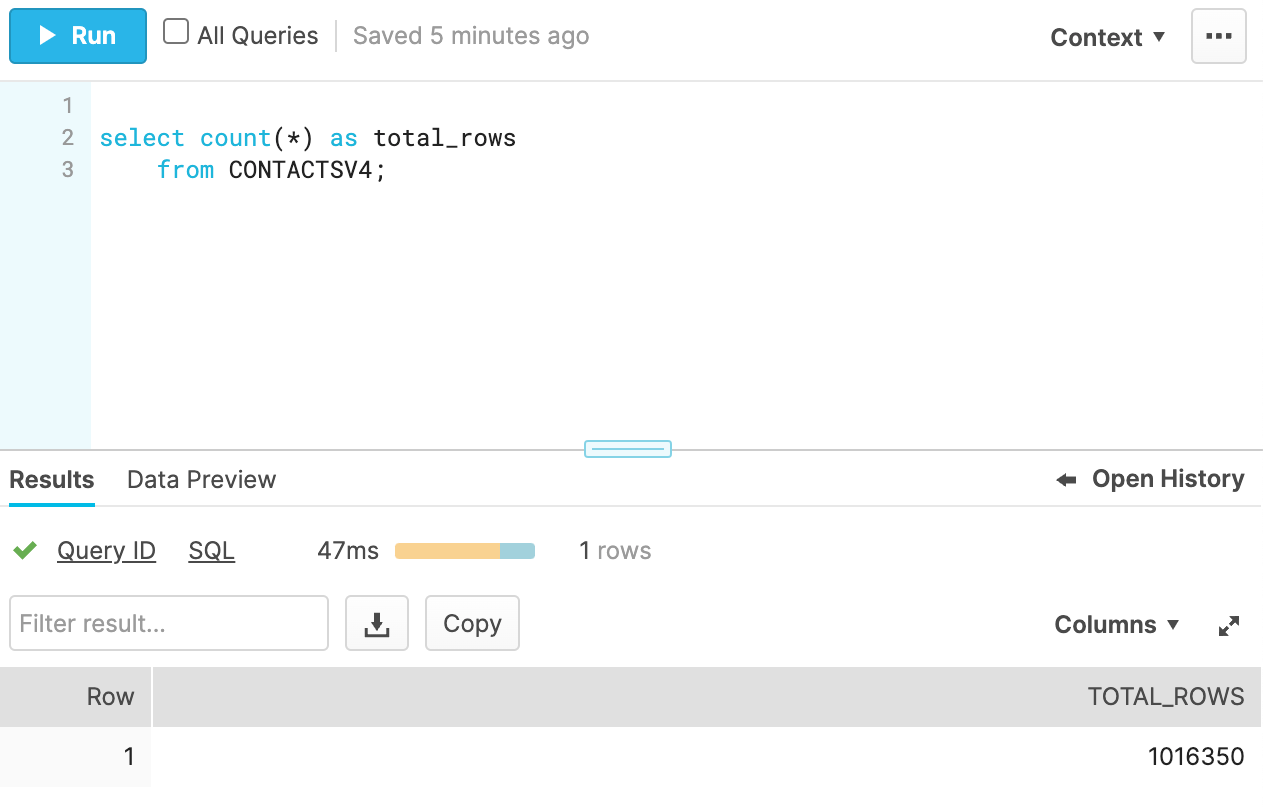The width and height of the screenshot is (1263, 807).
Task: Open the SQL link
Action: coord(211,551)
